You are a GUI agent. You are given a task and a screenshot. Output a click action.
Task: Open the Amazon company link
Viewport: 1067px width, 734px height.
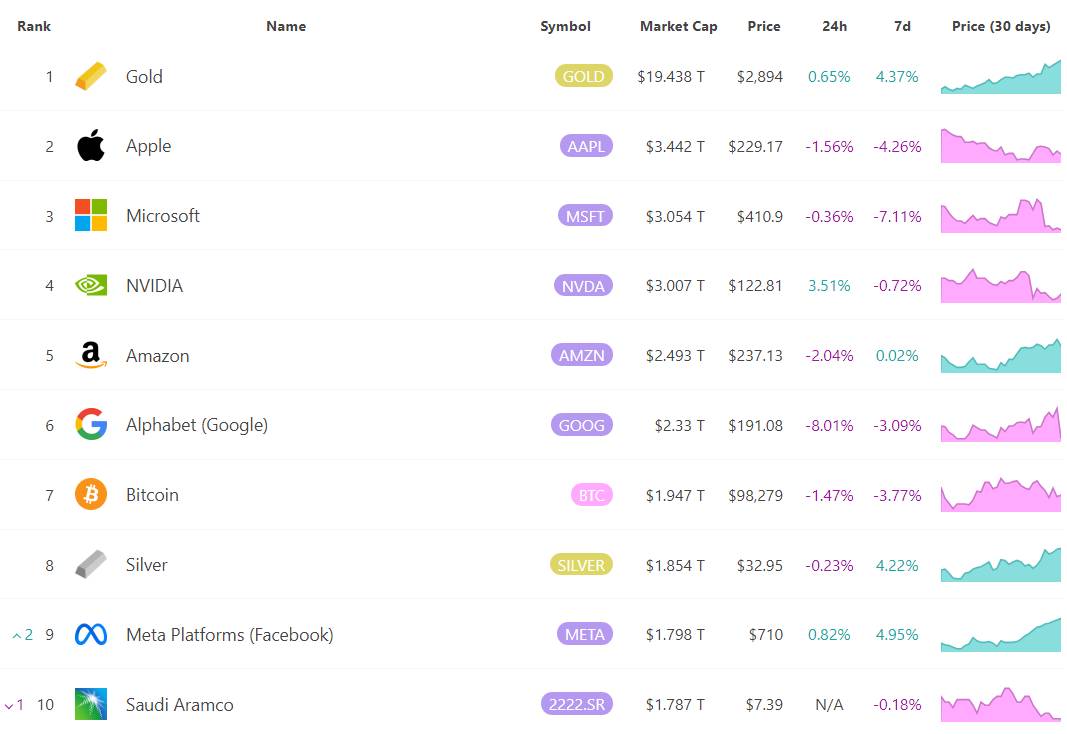(157, 356)
